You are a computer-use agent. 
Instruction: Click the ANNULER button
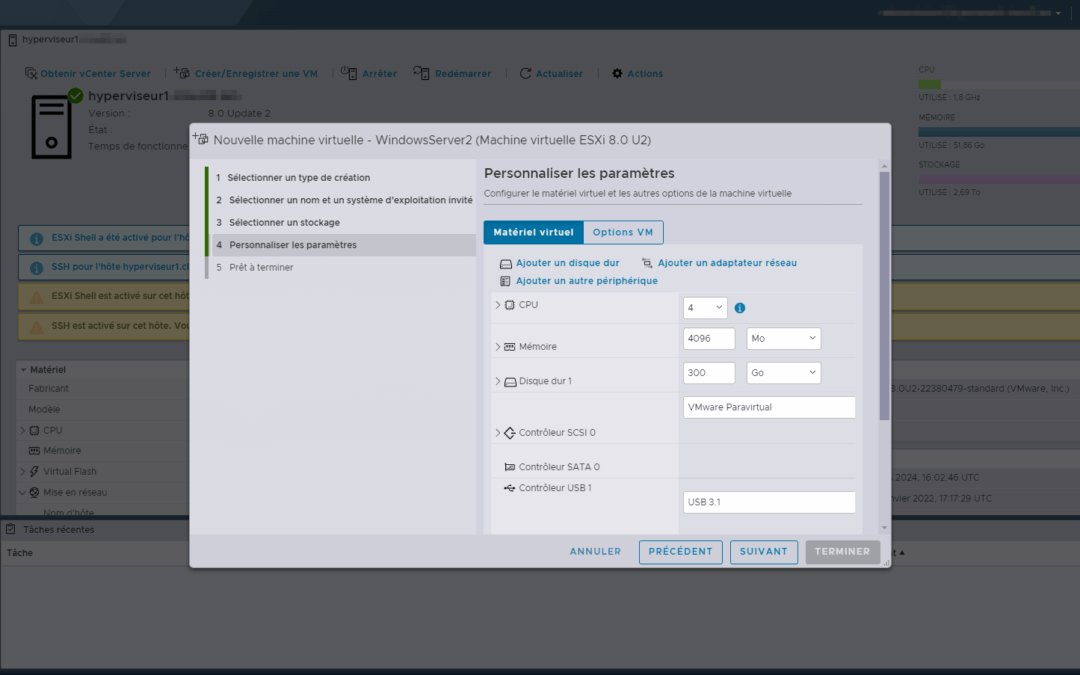595,552
